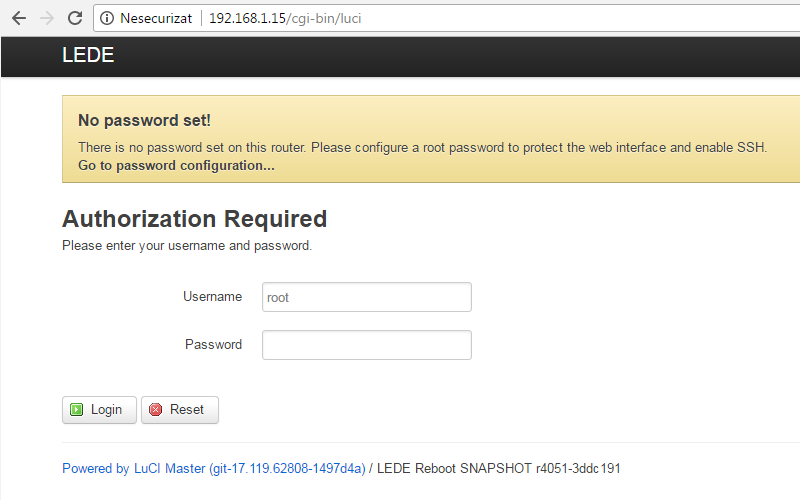Open the Go to password configuration link

click(176, 165)
